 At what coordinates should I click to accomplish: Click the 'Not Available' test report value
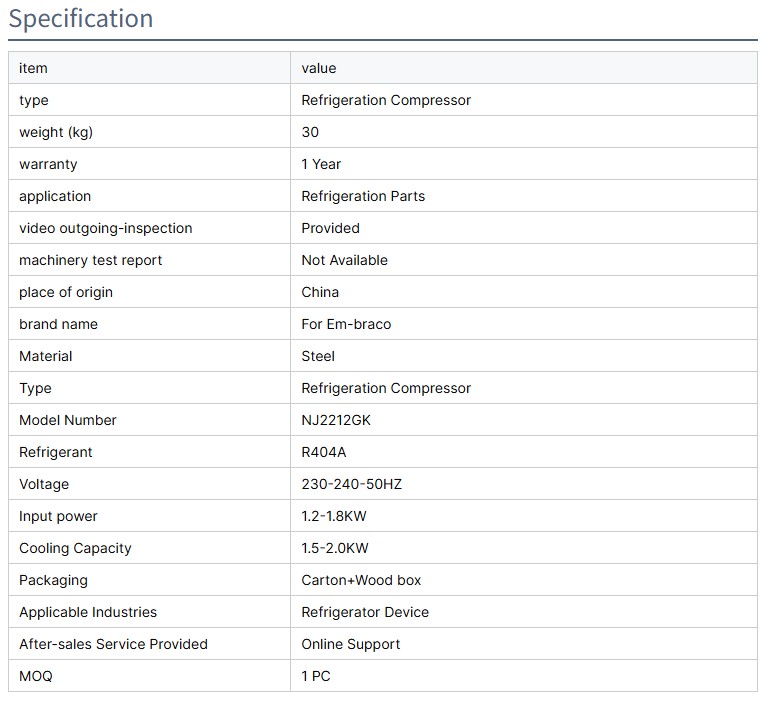[x=344, y=260]
